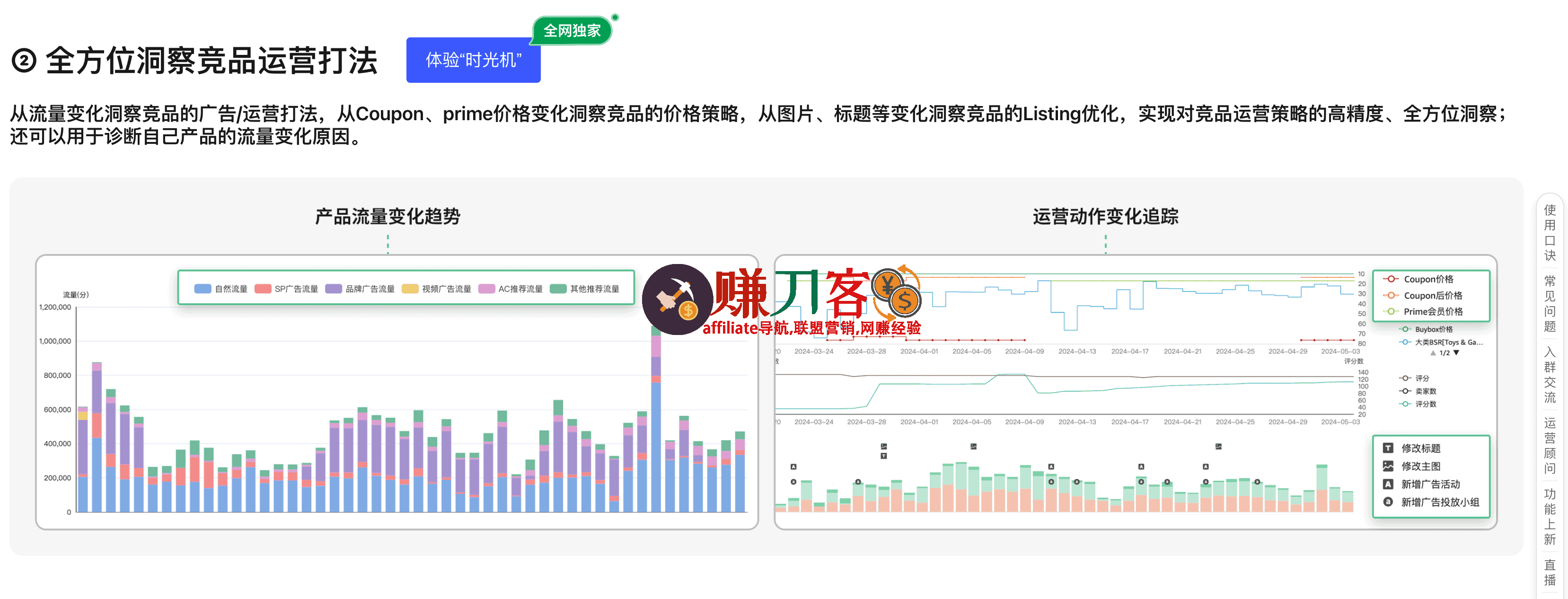Select the 'T' title-change marker on the timeline
The height and width of the screenshot is (599, 1568).
pos(884,456)
